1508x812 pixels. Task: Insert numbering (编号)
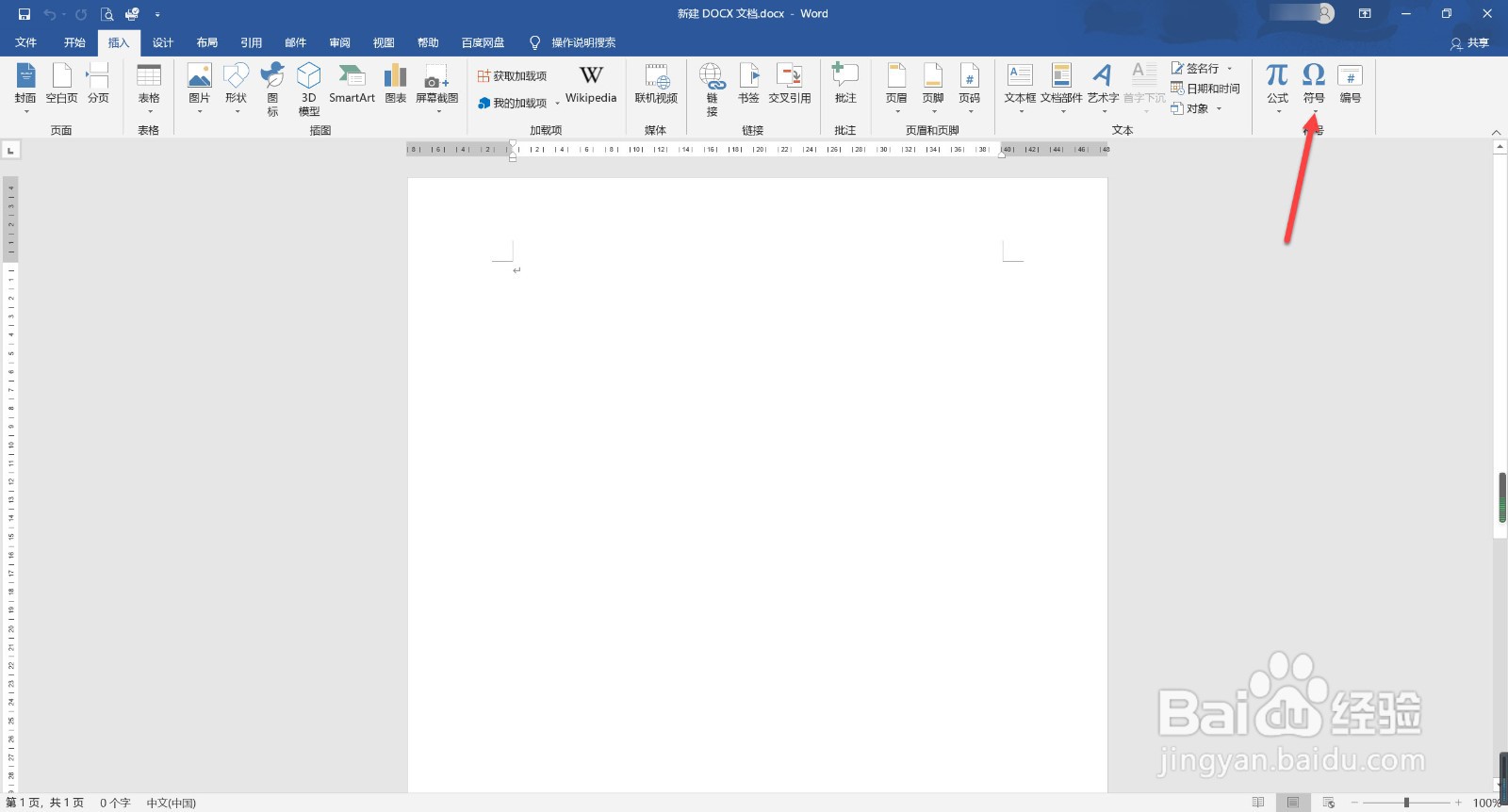pos(1351,84)
